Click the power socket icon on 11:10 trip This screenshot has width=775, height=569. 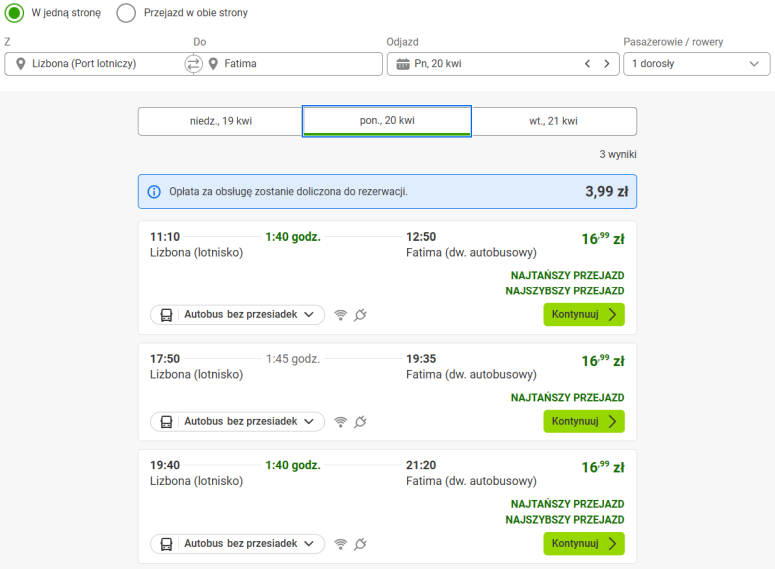(x=360, y=315)
